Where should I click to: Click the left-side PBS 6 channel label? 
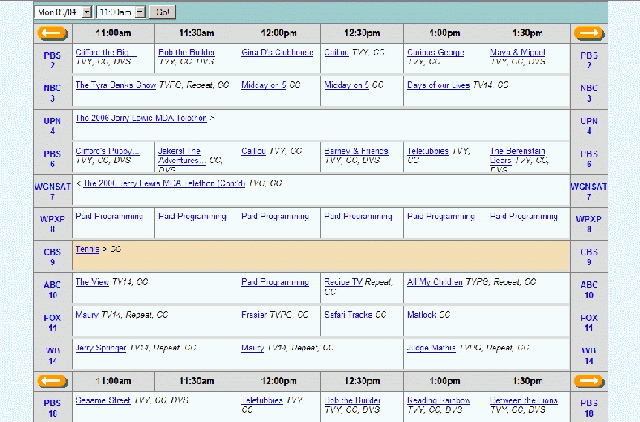pyautogui.click(x=52, y=158)
